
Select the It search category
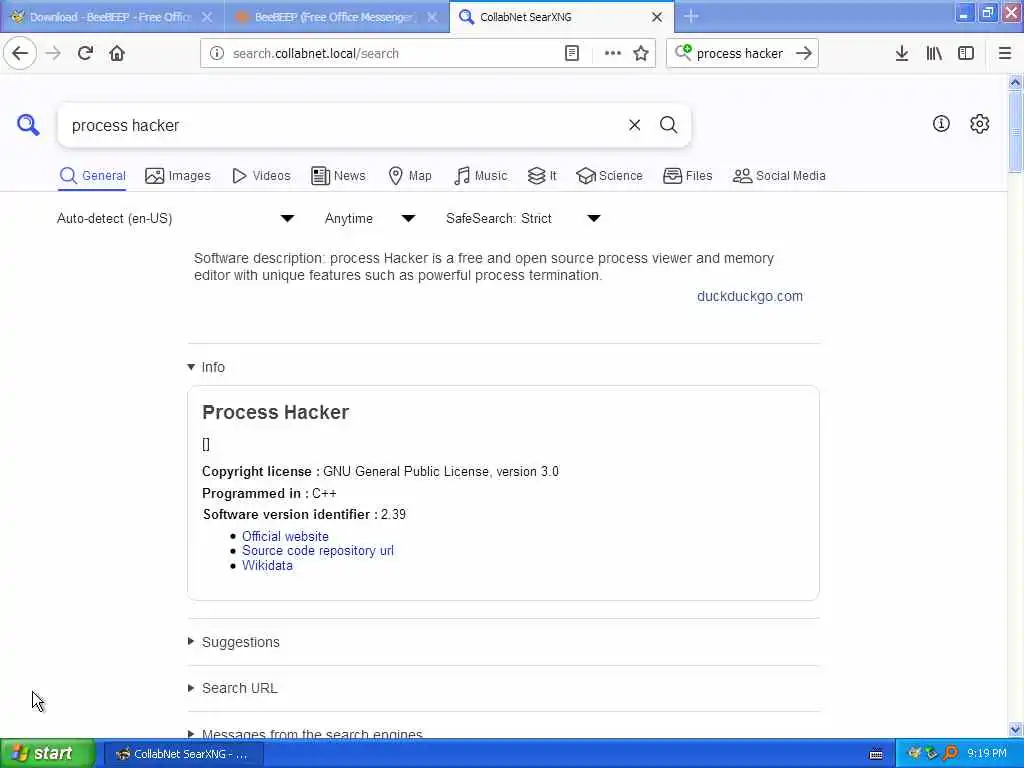pyautogui.click(x=542, y=176)
